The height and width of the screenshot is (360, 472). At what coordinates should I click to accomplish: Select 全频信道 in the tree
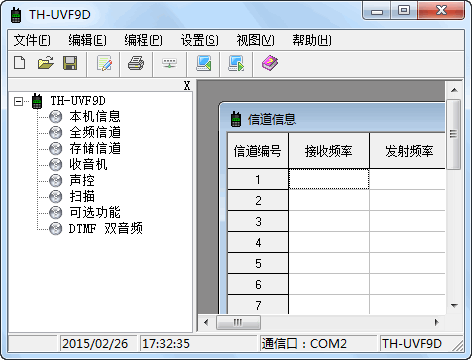coord(95,133)
